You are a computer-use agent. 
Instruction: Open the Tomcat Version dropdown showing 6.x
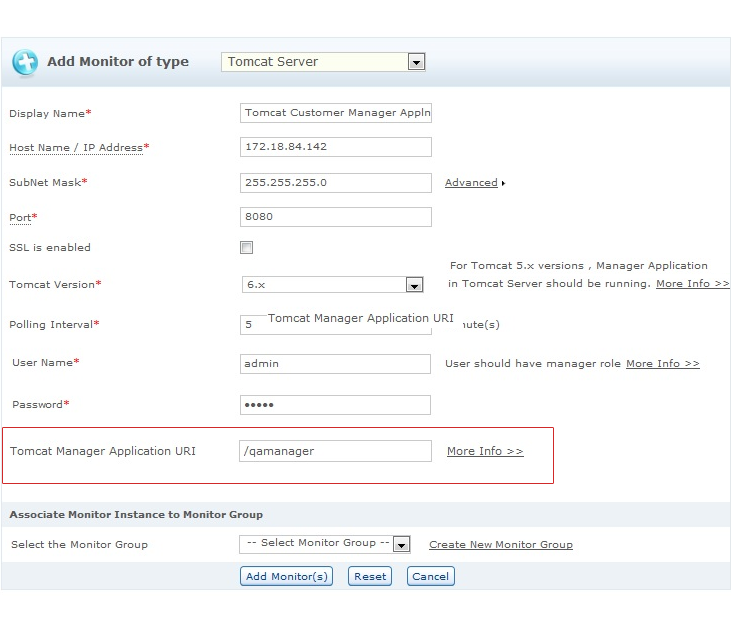click(332, 284)
